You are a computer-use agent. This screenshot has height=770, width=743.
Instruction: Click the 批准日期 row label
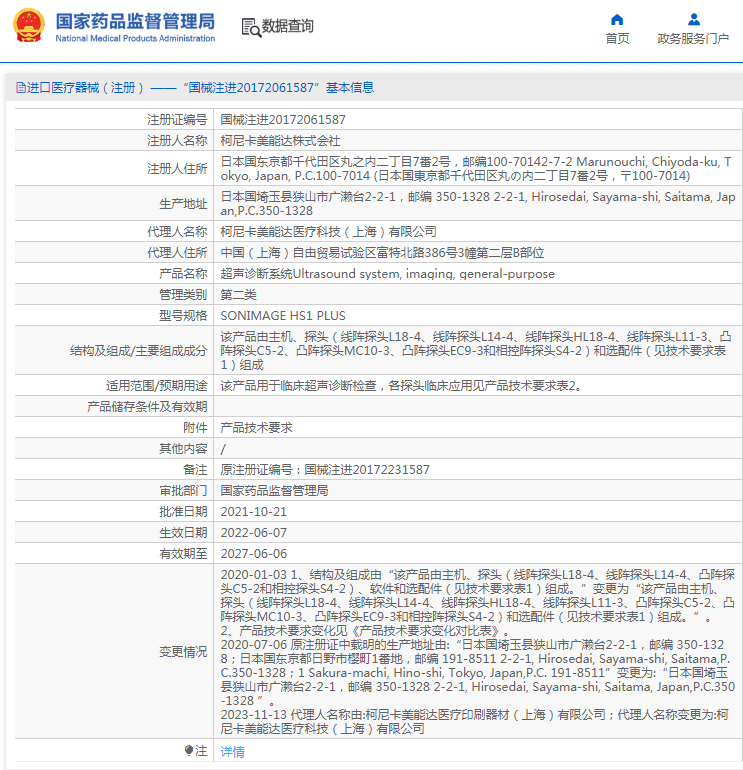pos(183,512)
